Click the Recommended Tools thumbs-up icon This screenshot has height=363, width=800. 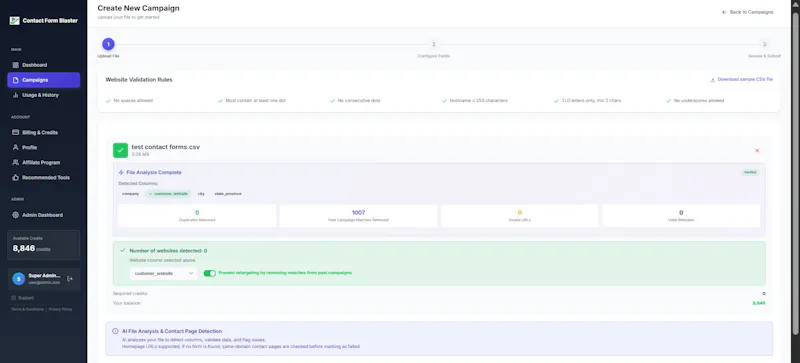click(15, 178)
